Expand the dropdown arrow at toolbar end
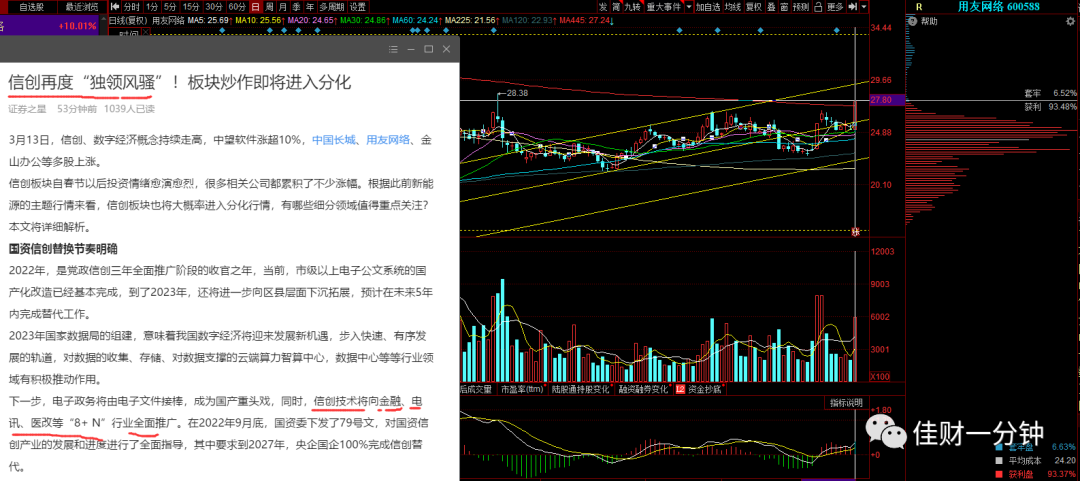The height and width of the screenshot is (481, 1080). click(x=864, y=7)
